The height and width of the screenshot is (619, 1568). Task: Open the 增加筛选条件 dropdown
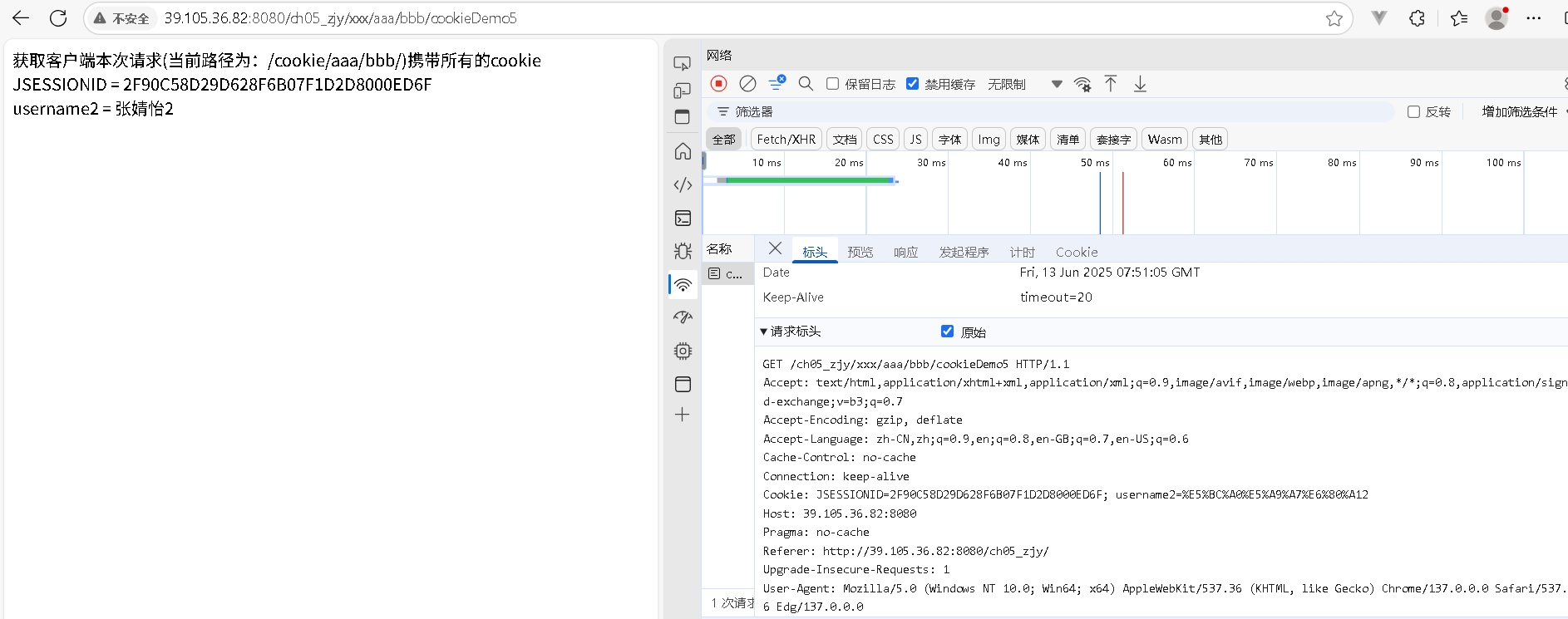click(x=1521, y=111)
